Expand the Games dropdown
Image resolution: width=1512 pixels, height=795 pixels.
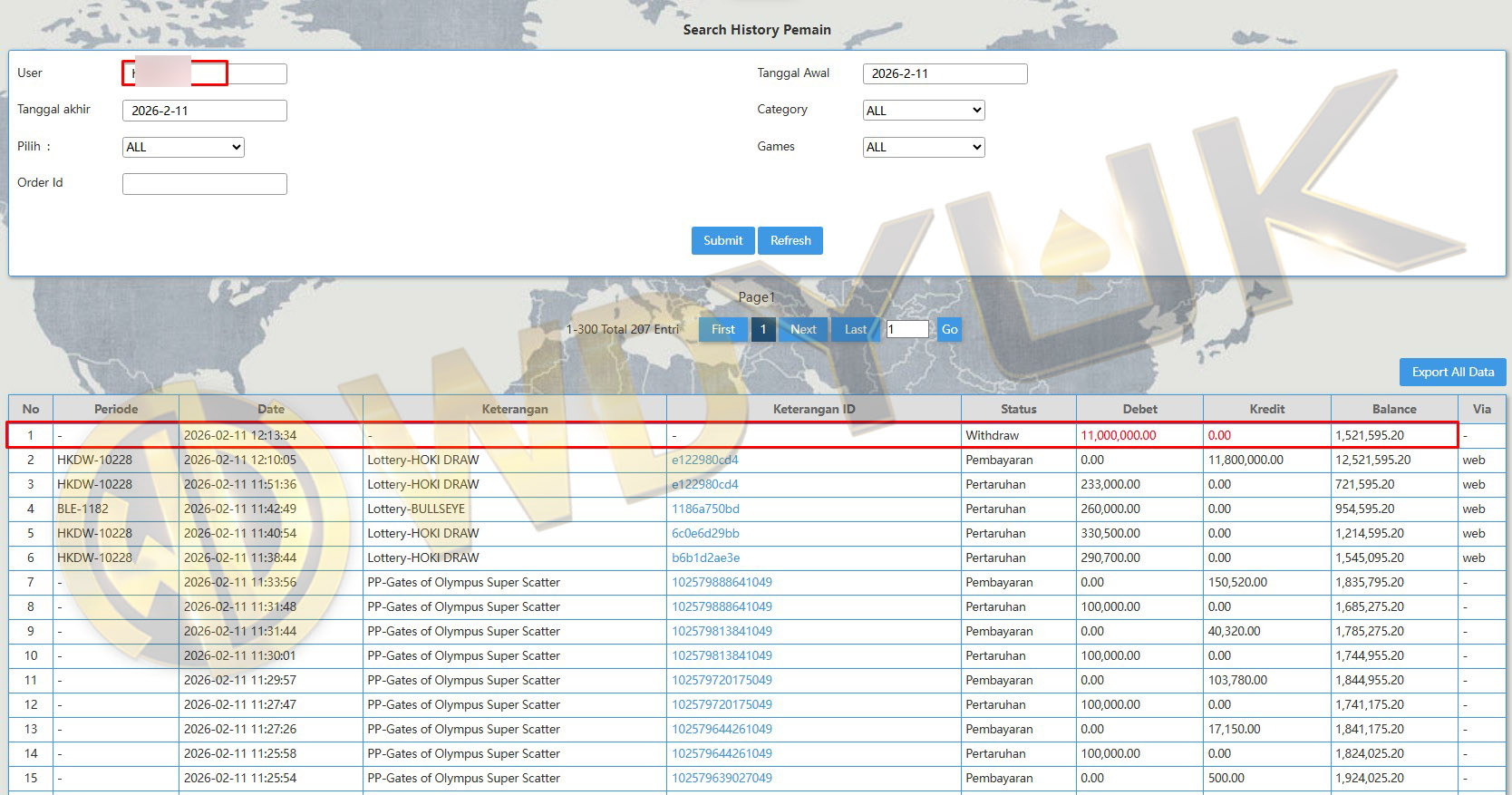tap(923, 147)
